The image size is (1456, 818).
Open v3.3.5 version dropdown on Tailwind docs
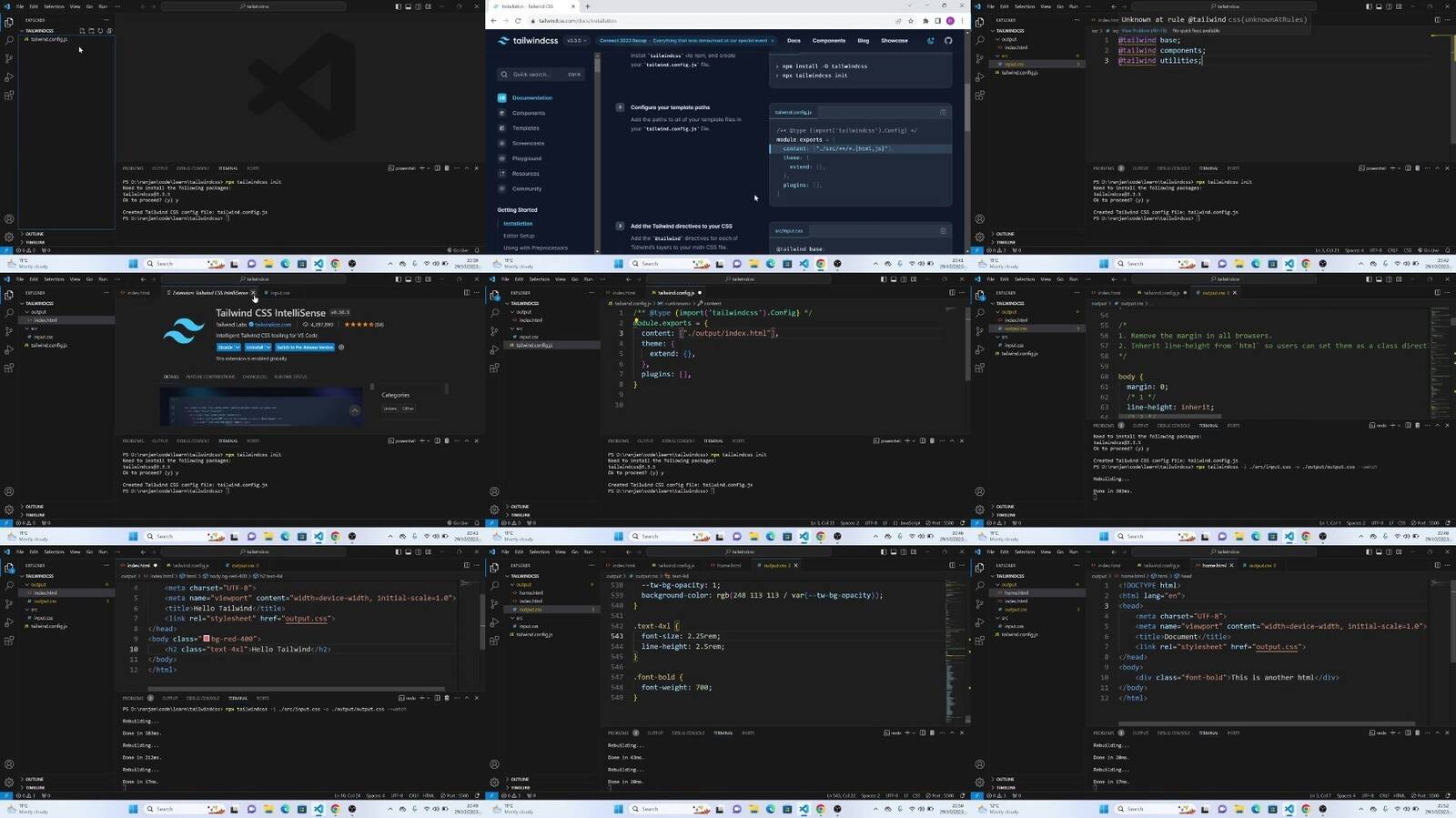tap(575, 40)
